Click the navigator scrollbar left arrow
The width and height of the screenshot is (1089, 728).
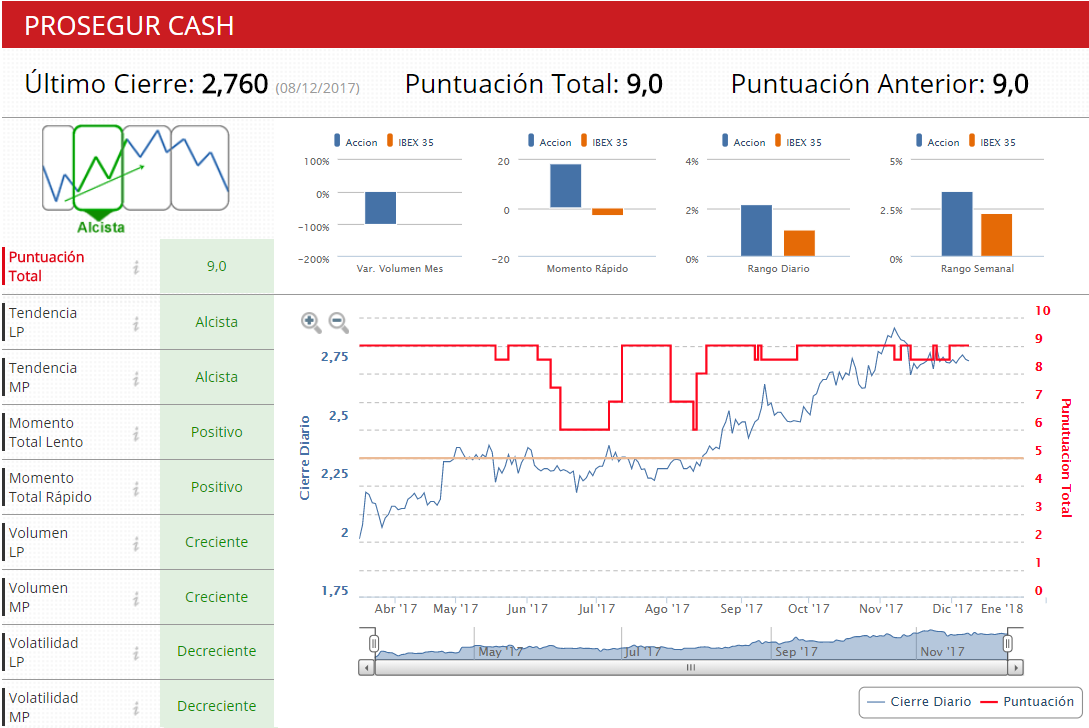coord(366,668)
